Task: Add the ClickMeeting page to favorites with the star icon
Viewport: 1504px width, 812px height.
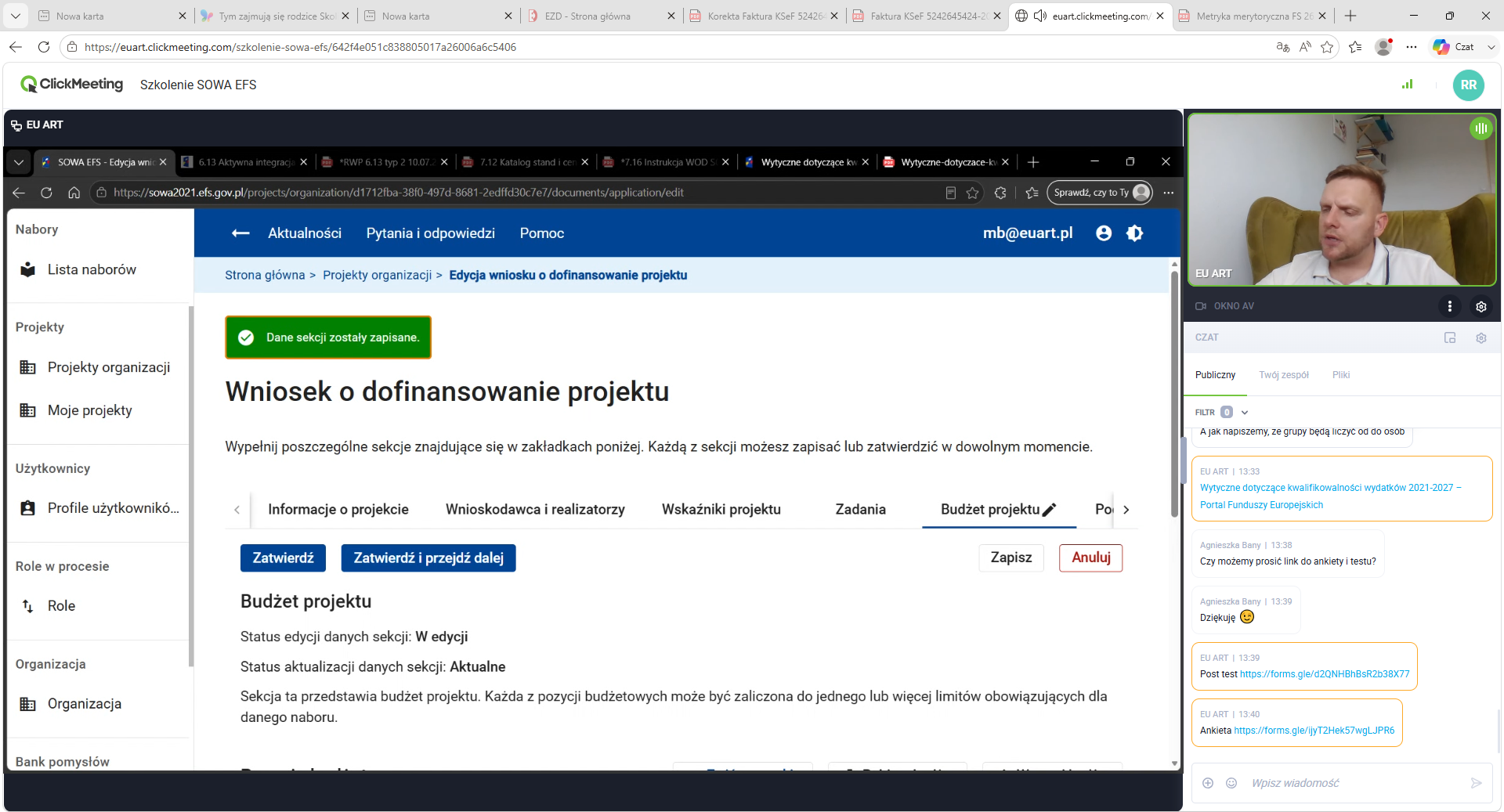Action: (x=1327, y=47)
